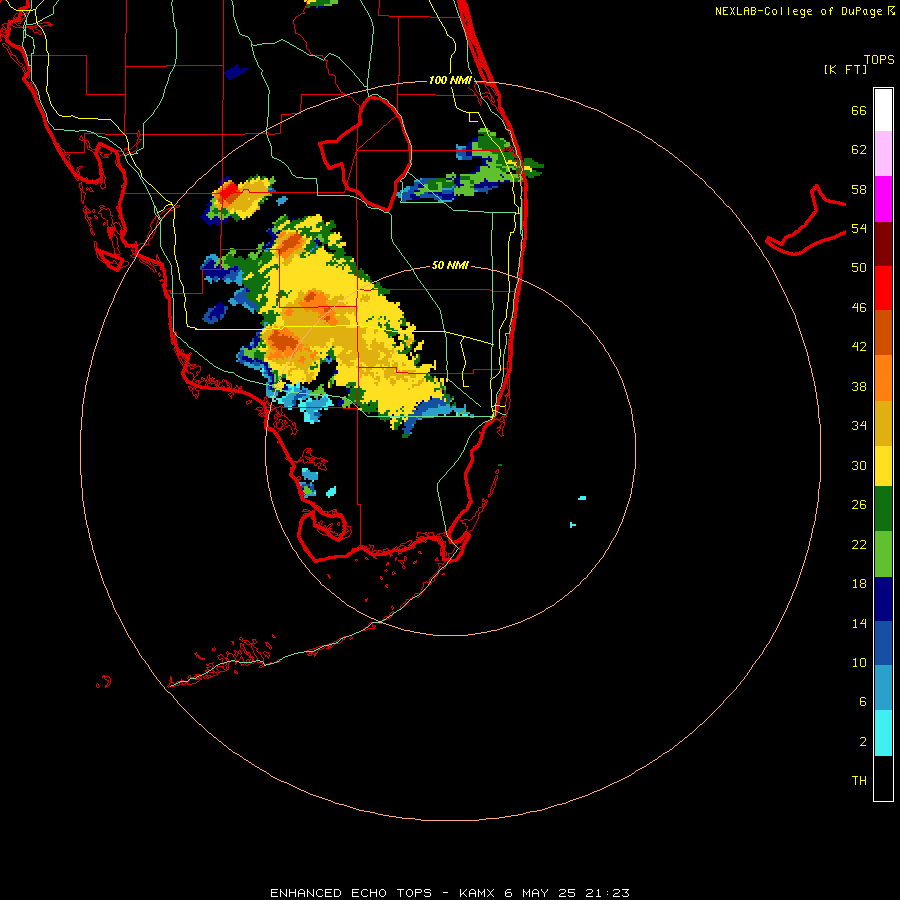
Task: Click the light green legend color block
Action: tap(883, 554)
